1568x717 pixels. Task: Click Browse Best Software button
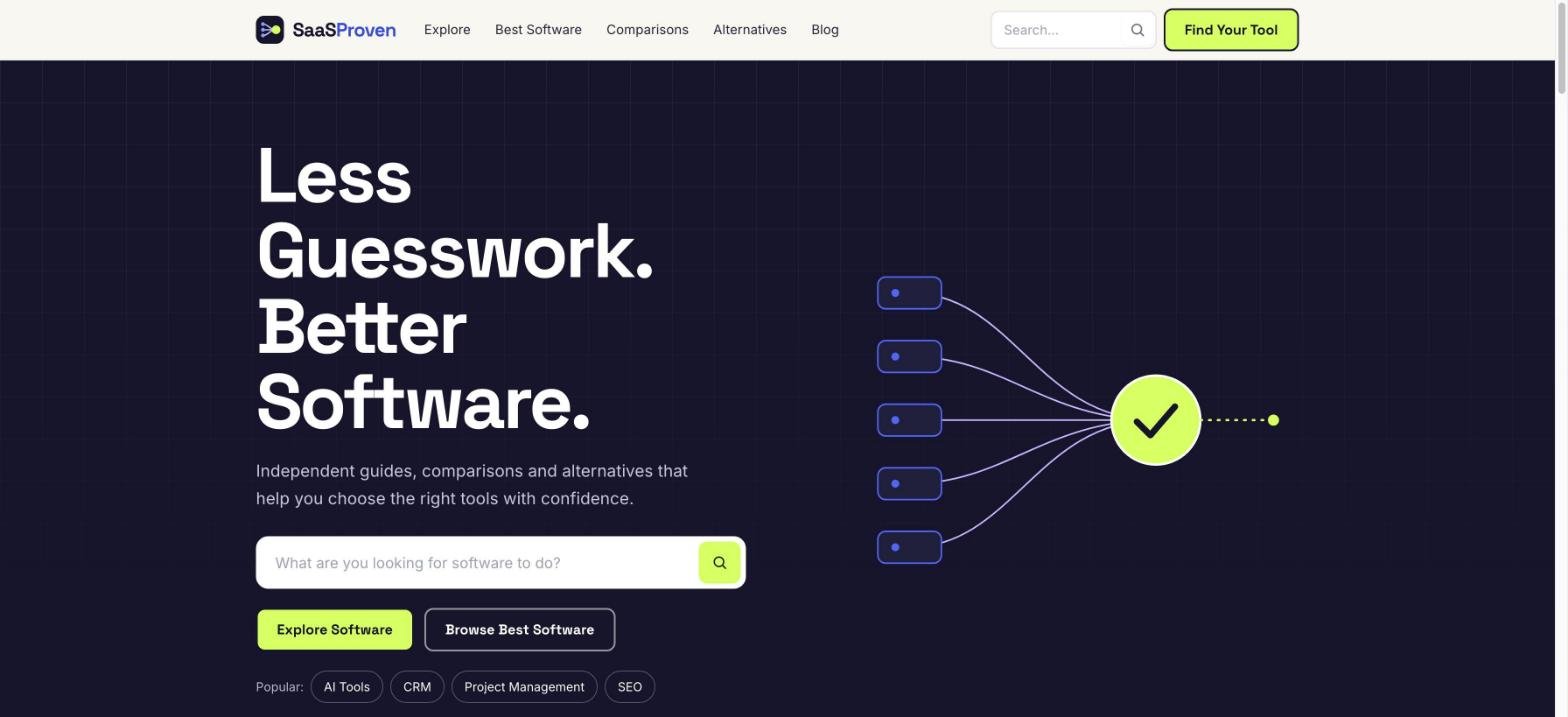[x=520, y=630]
